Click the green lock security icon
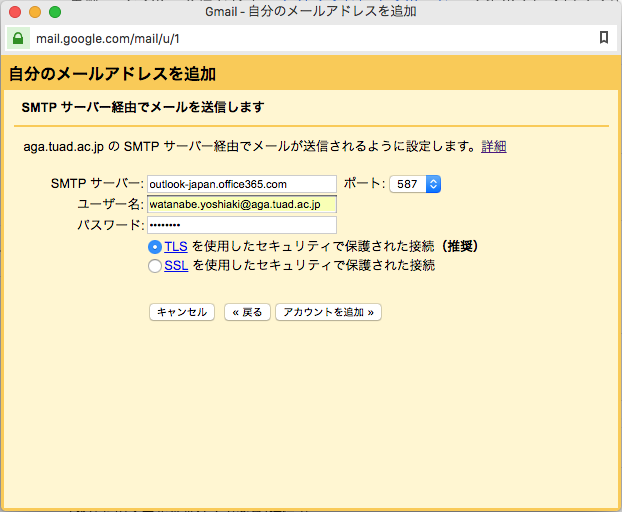The width and height of the screenshot is (622, 512). click(18, 38)
